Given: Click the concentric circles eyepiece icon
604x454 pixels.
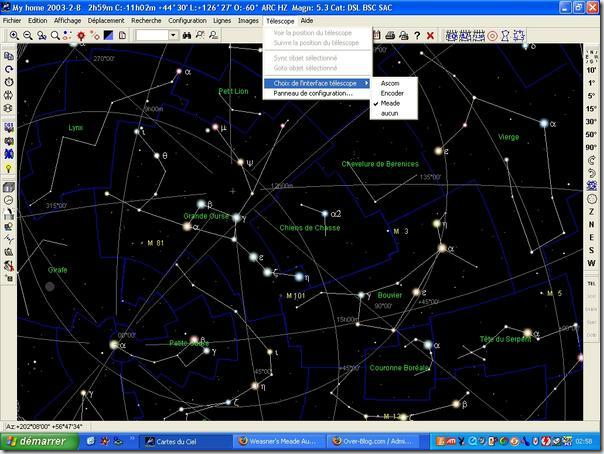Looking at the screenshot, I should (492, 36).
